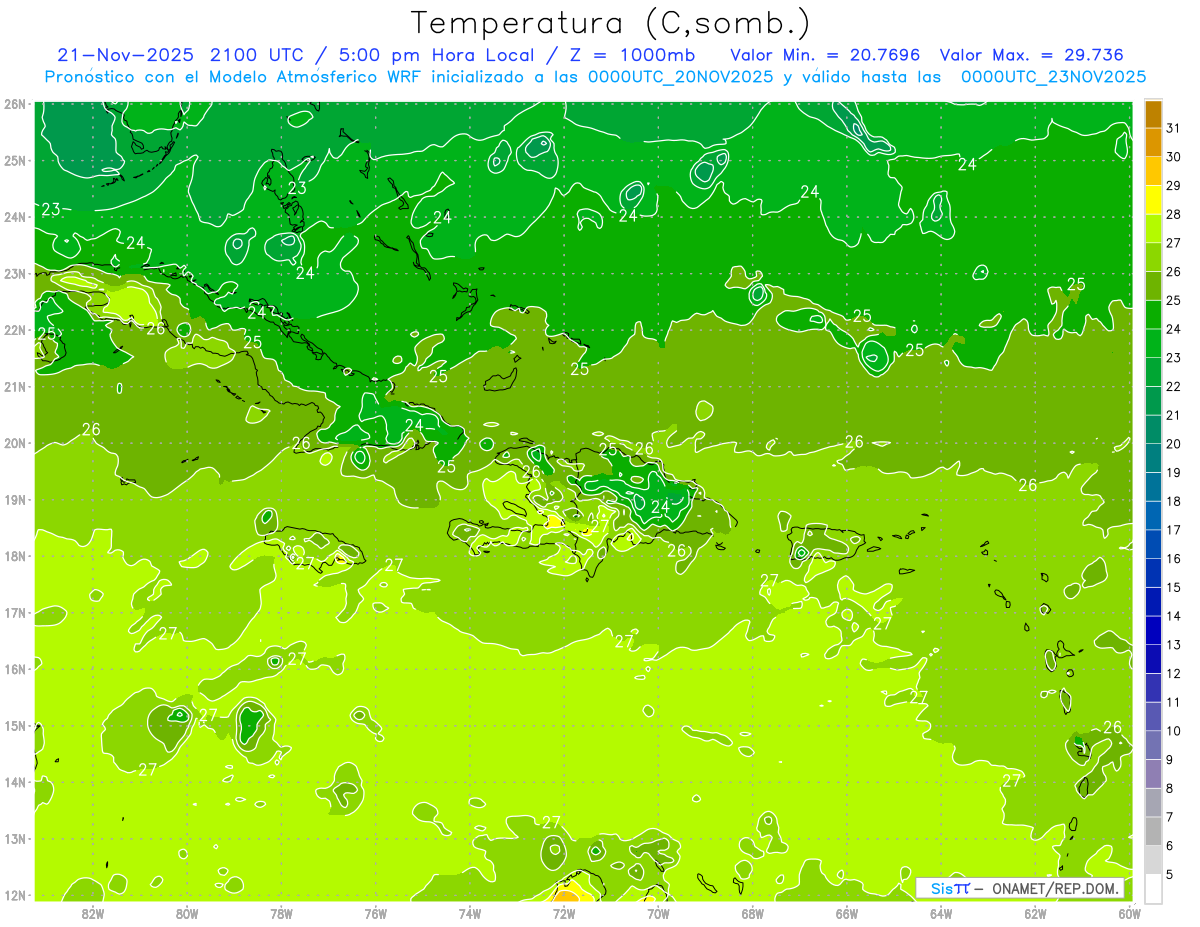Click the "20N" latitude axis label
Screen dimensions: 1200x927
(14, 443)
